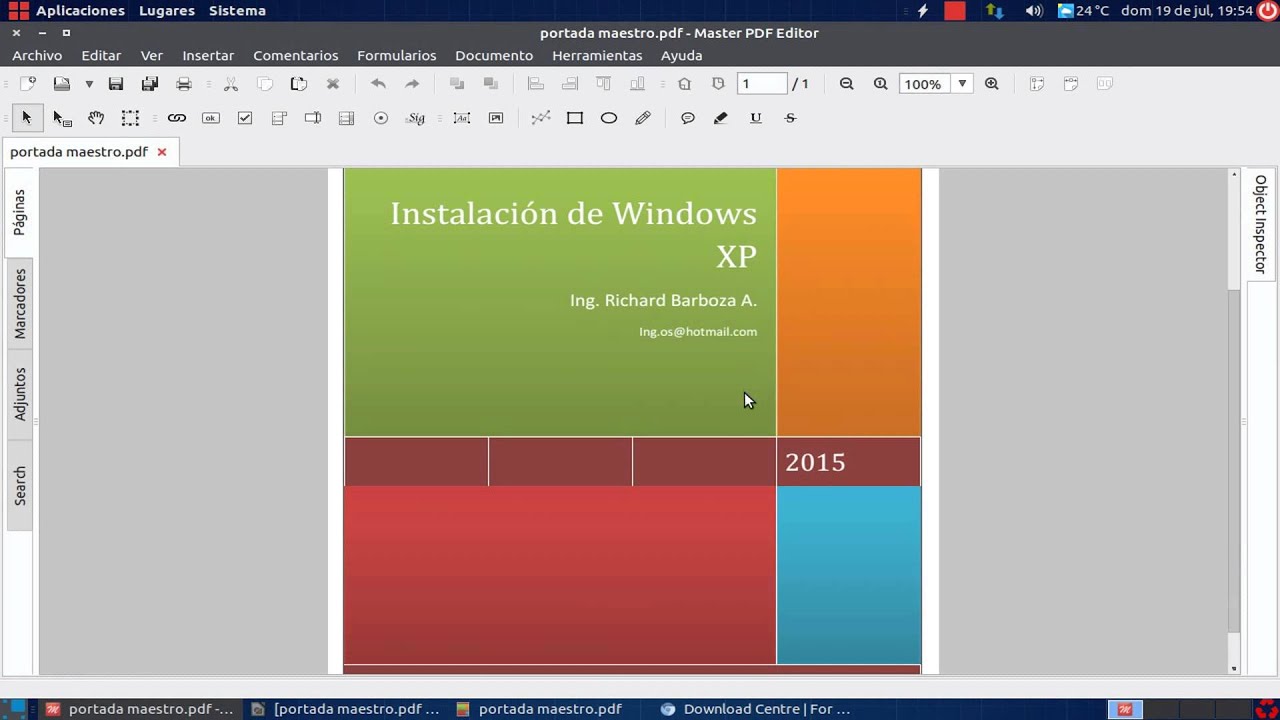Open the Search side panel tab
1280x720 pixels.
pyautogui.click(x=20, y=485)
